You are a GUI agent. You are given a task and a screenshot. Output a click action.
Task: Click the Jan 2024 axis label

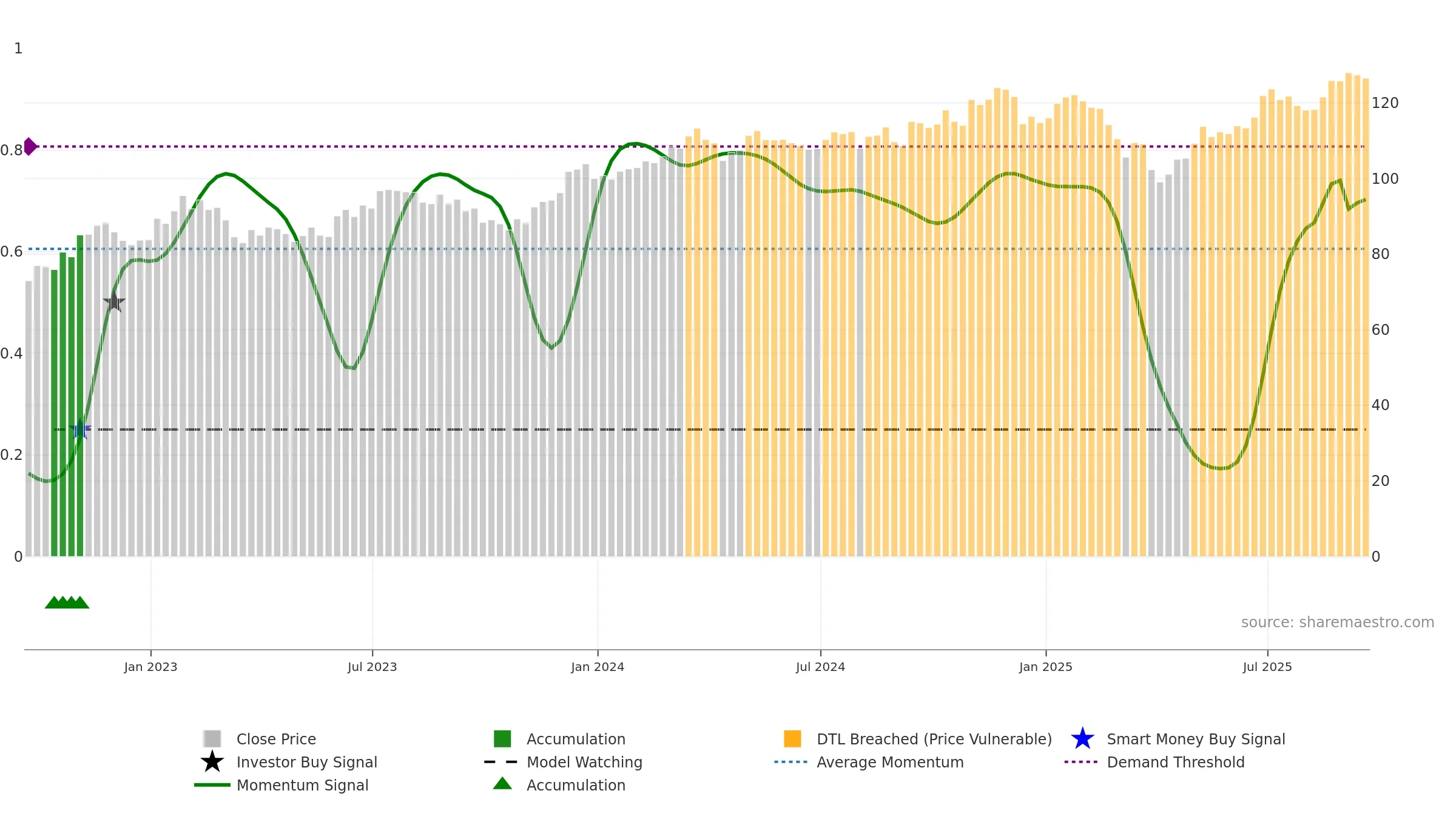coord(598,667)
